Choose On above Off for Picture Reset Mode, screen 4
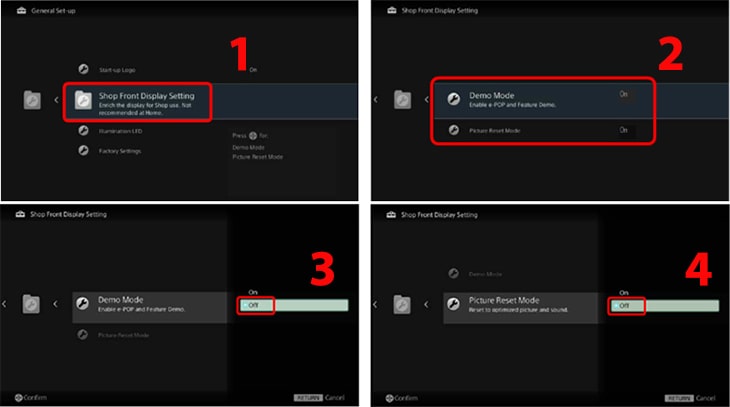The image size is (730, 407). [x=624, y=292]
